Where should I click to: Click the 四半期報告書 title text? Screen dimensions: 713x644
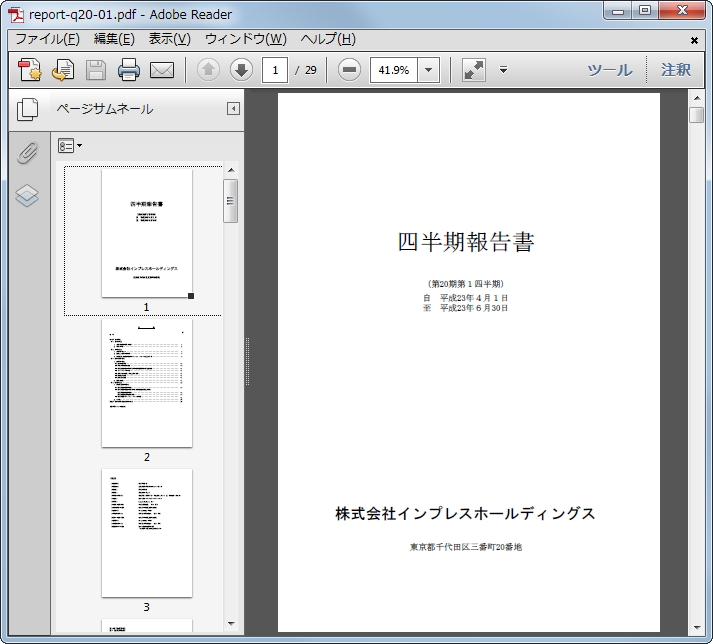(466, 242)
